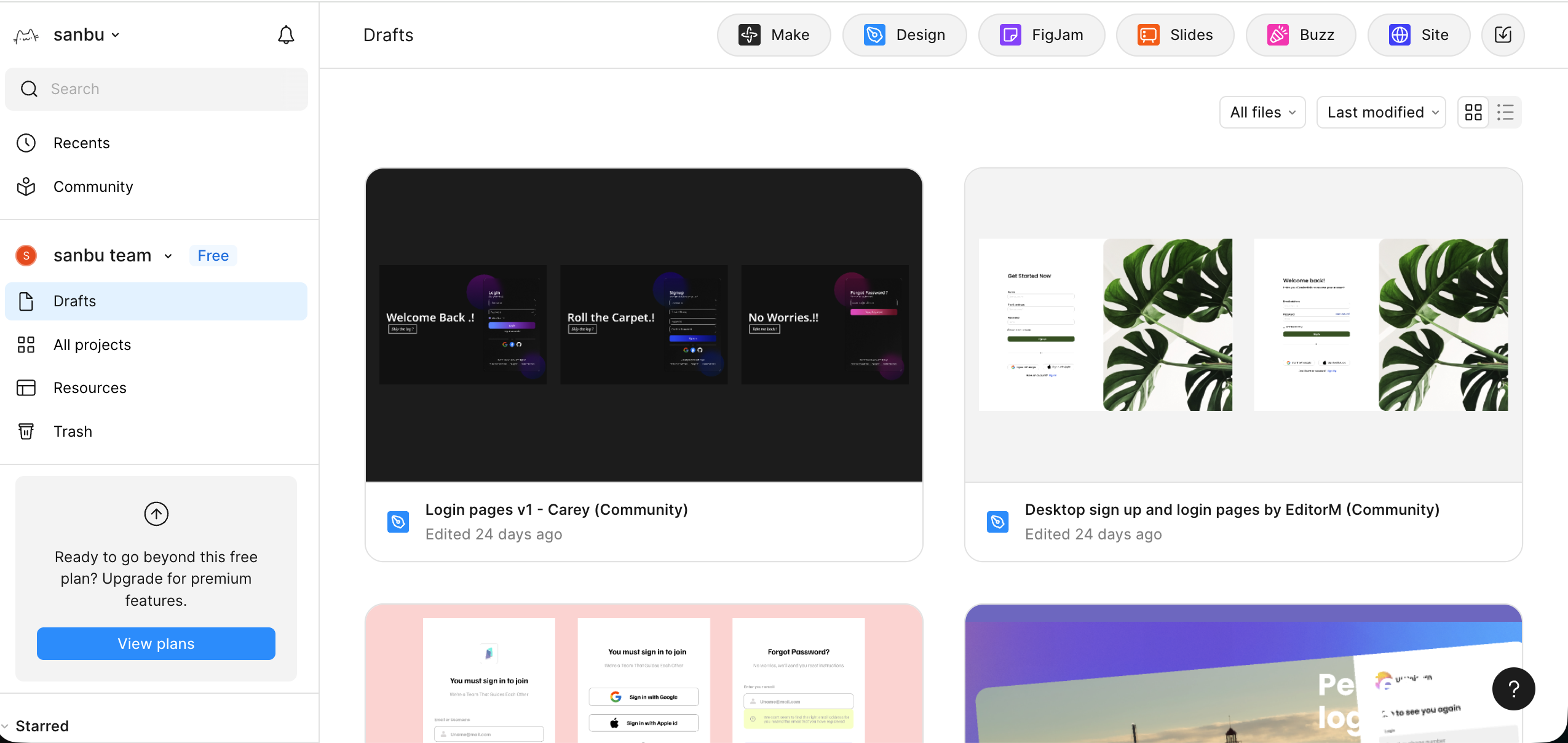Open the Last modified sort dropdown
This screenshot has height=743, width=1568.
[x=1381, y=112]
